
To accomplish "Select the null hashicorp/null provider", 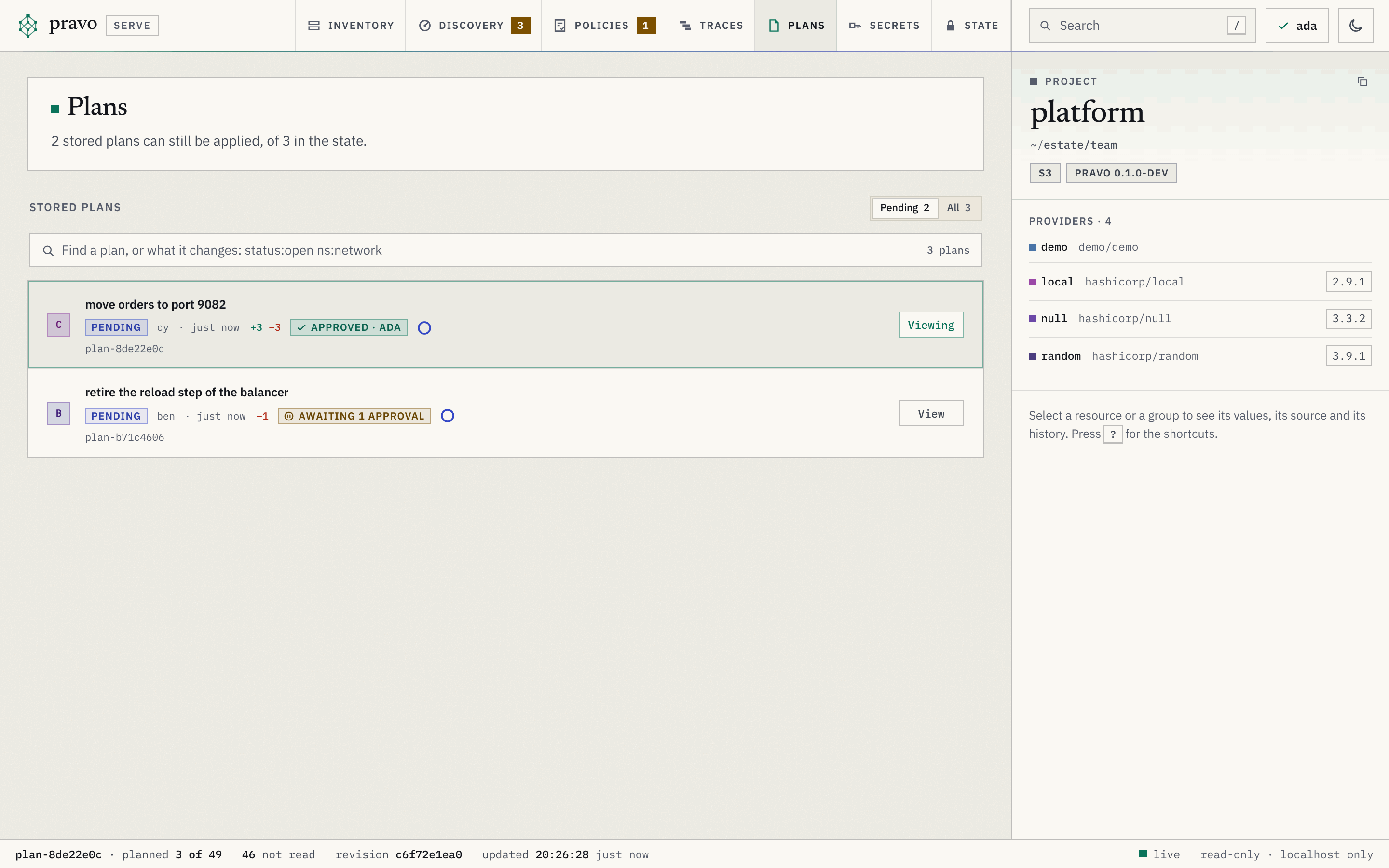I will [1199, 318].
